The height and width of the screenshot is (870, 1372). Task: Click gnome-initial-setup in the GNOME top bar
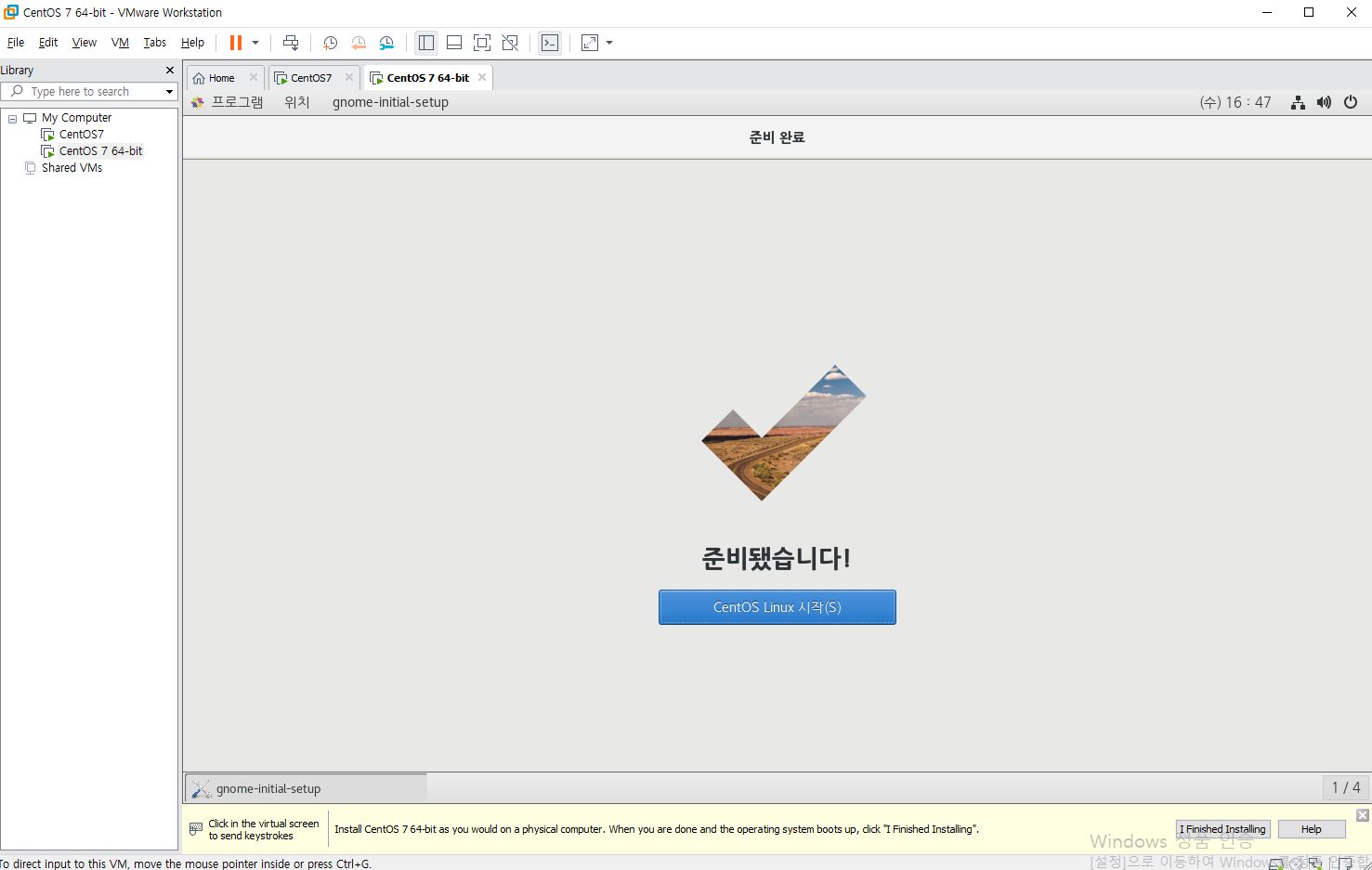coord(390,102)
